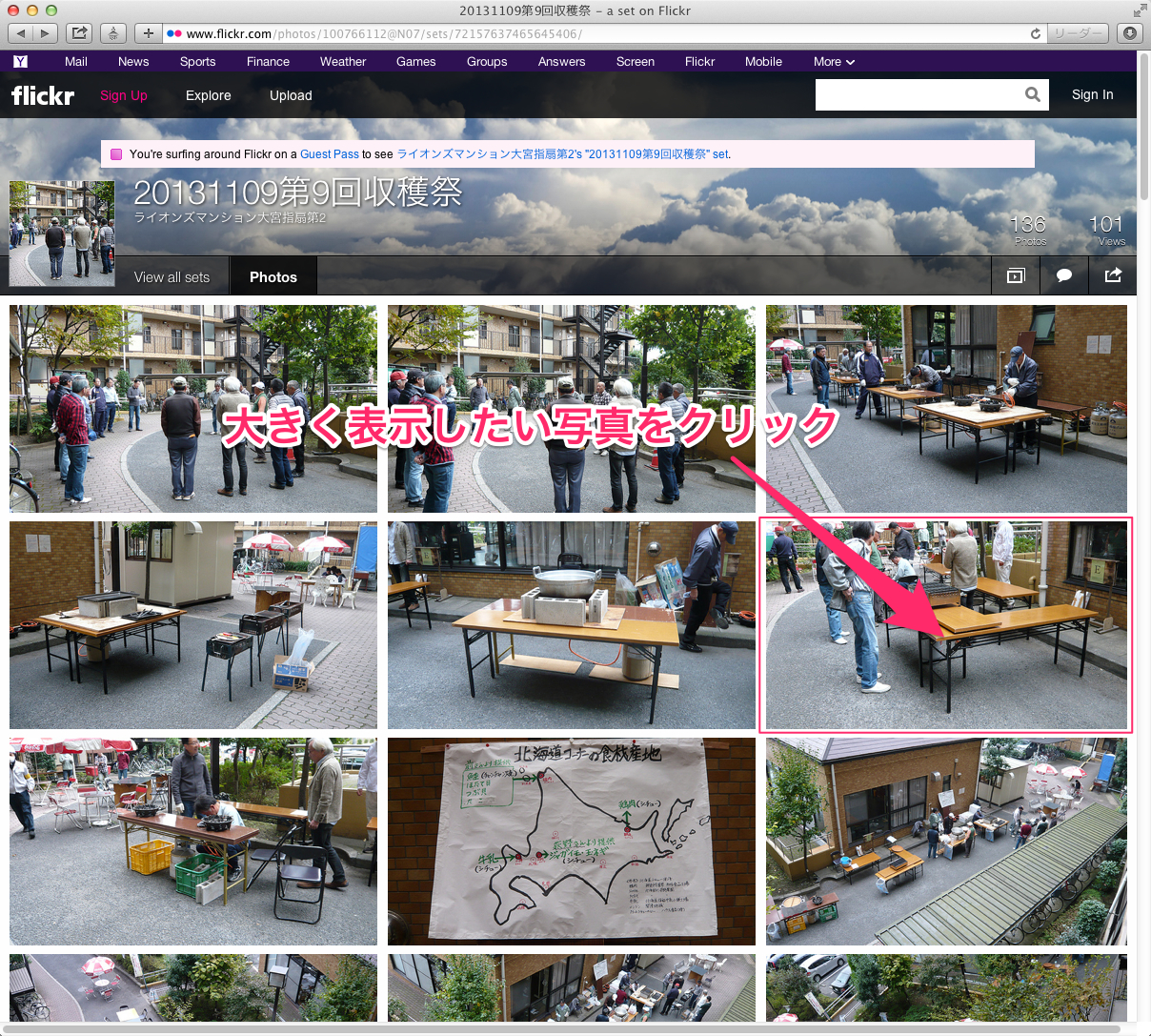Expand the More dropdown menu
Screen dimensions: 1151x1036
834,61
